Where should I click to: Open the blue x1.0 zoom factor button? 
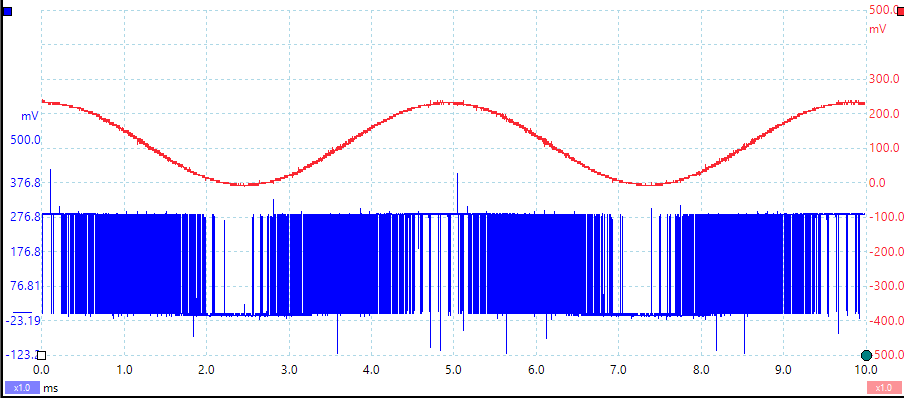22,388
